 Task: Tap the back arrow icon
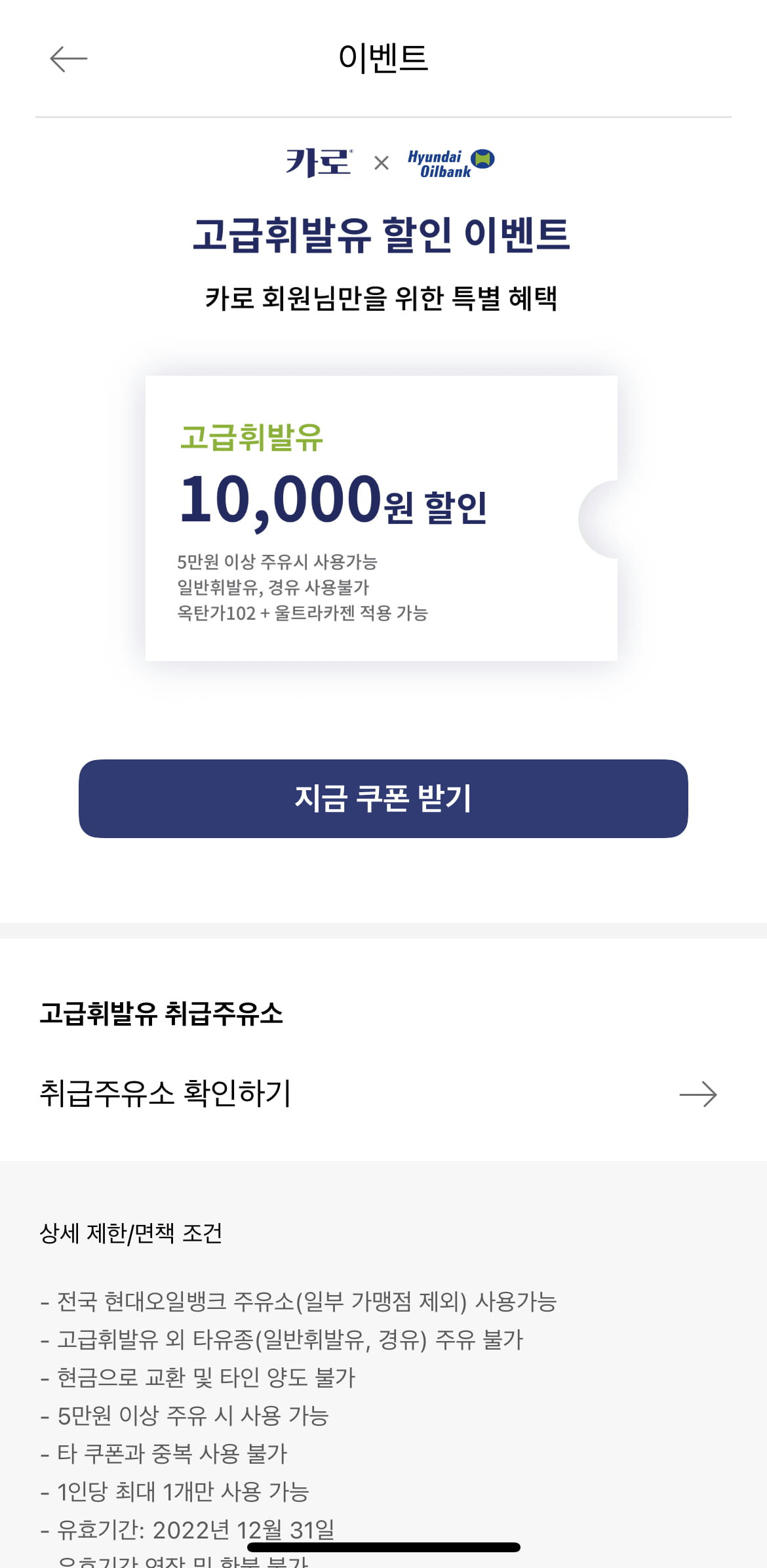69,59
